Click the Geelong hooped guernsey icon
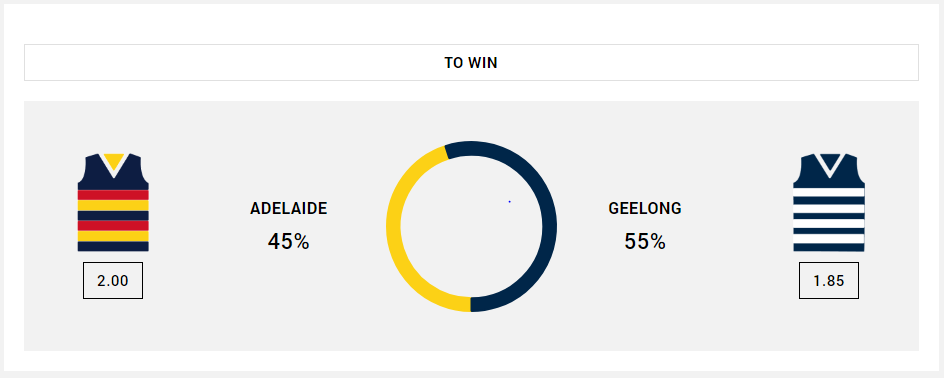The height and width of the screenshot is (378, 944). pos(828,202)
